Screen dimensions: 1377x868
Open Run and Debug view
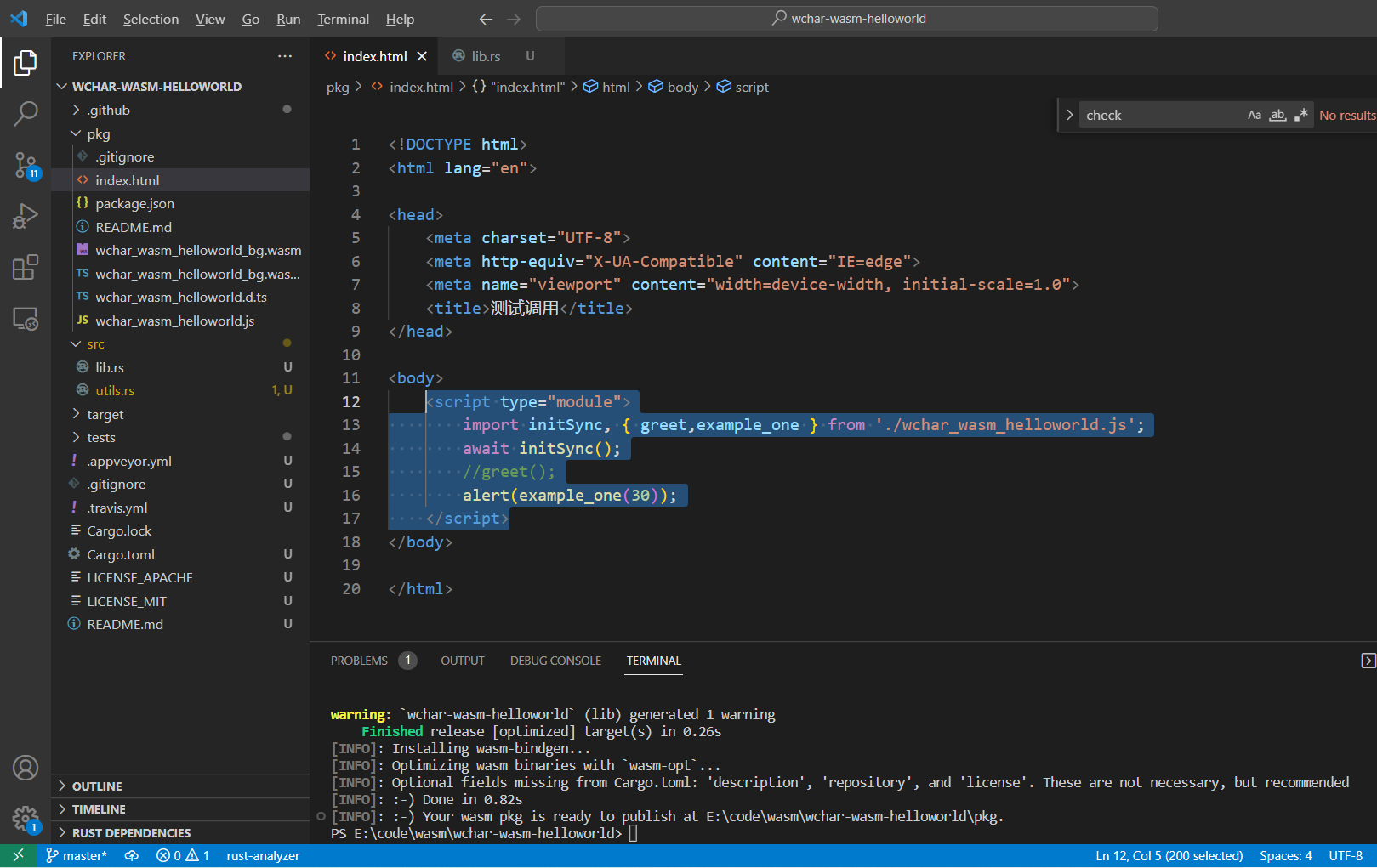click(26, 216)
